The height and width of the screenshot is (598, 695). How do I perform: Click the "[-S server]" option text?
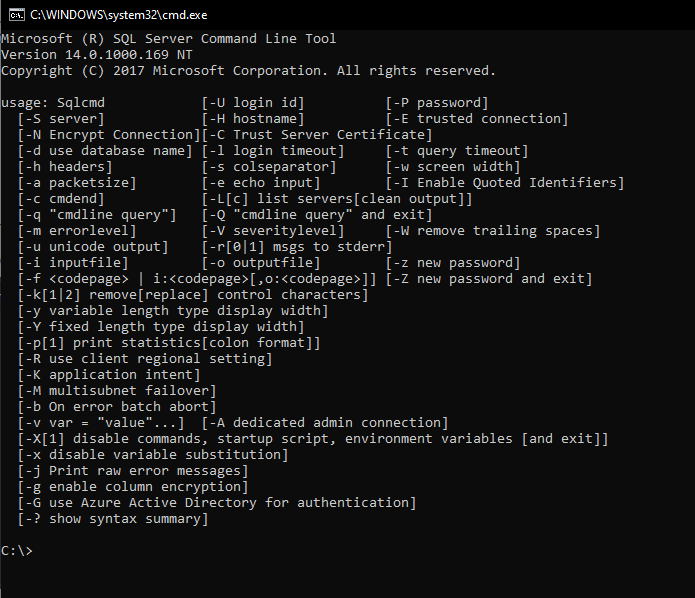click(60, 119)
